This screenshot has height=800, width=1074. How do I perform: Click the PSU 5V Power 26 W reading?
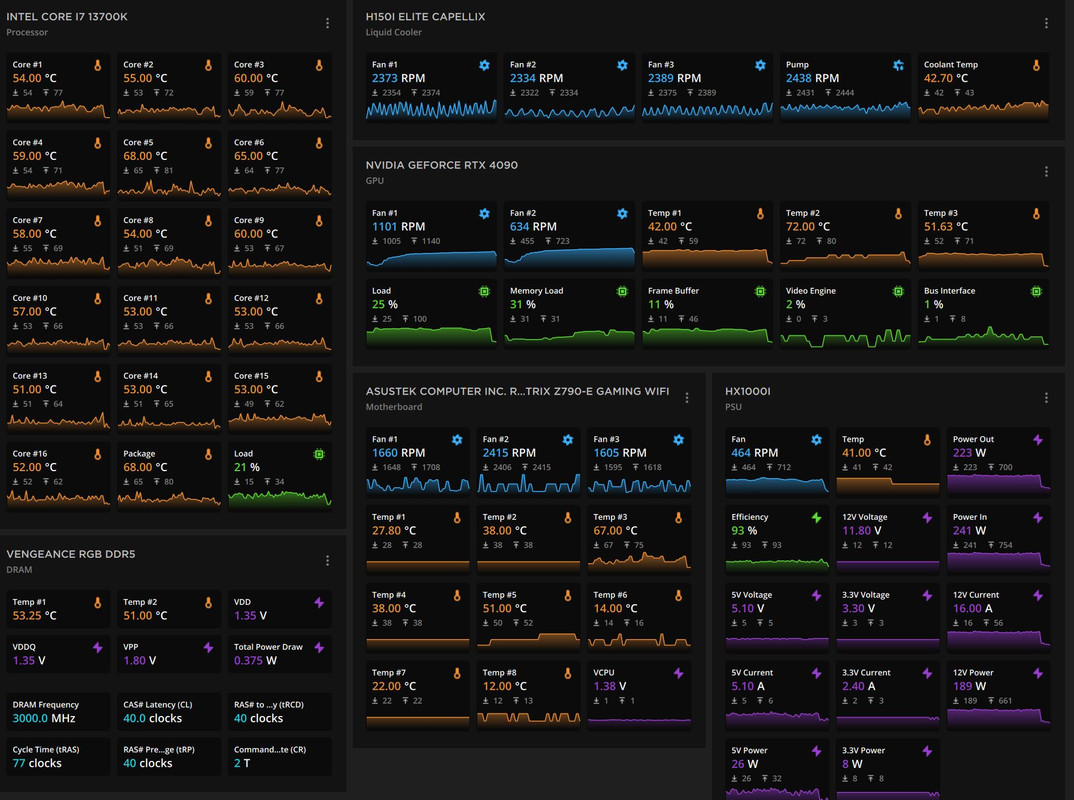[745, 764]
